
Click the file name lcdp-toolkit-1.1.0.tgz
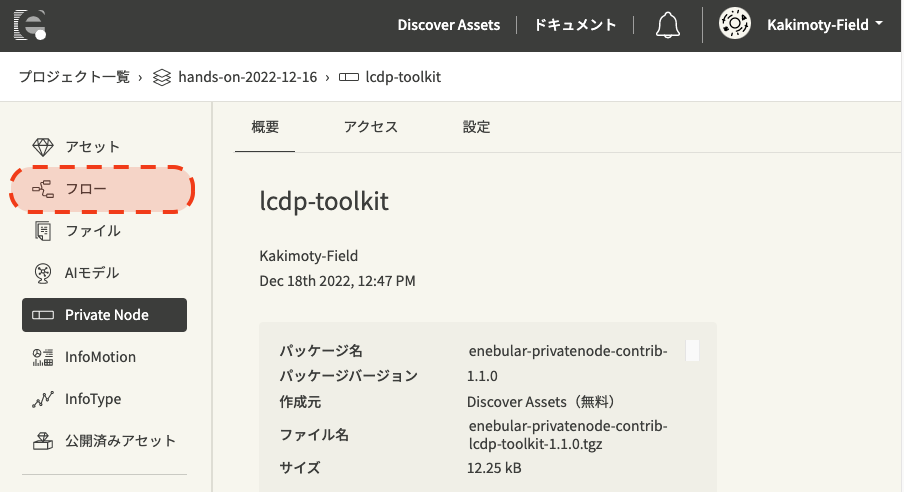click(x=536, y=444)
